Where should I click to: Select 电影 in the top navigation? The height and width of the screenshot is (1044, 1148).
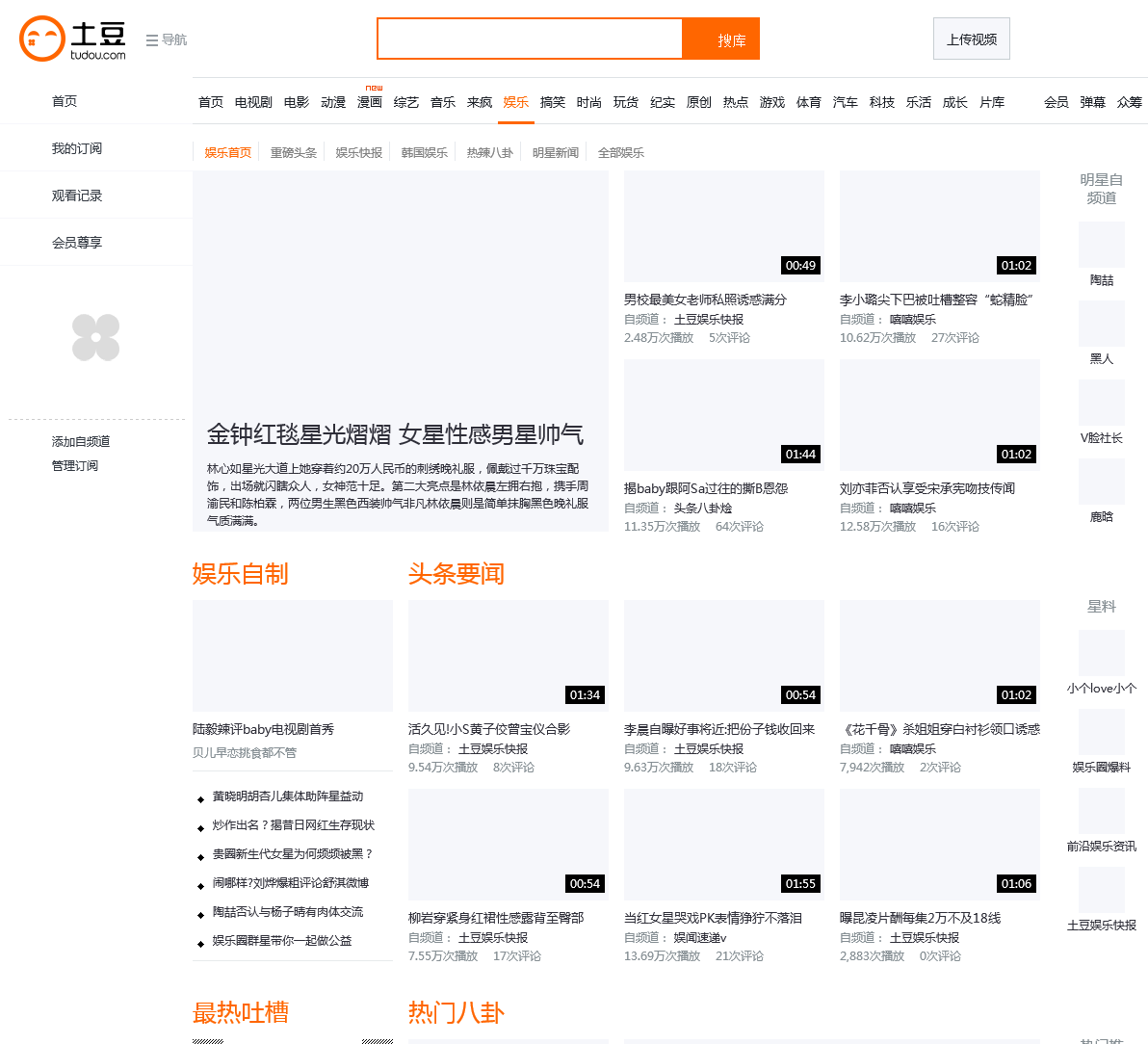297,102
